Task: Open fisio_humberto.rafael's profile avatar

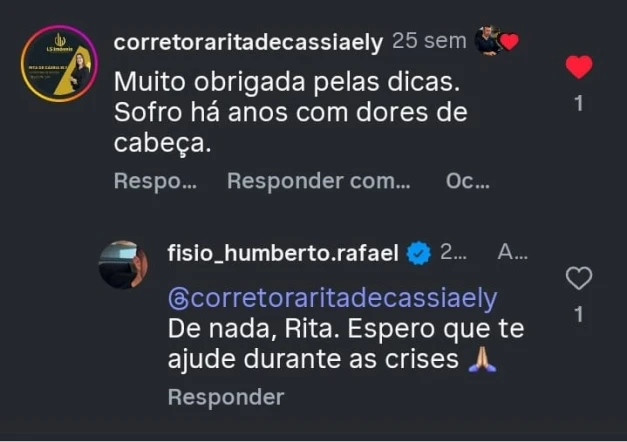Action: tap(123, 264)
